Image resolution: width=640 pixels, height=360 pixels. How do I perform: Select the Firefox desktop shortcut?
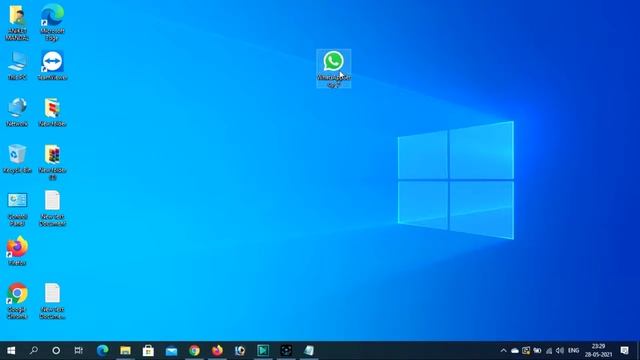17,251
